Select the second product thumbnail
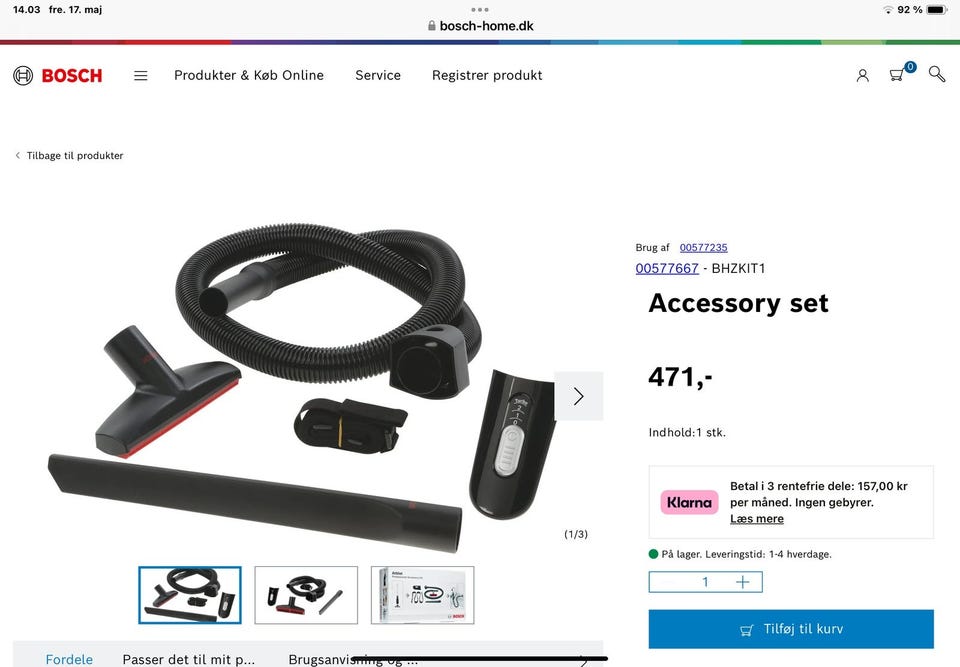 coord(306,595)
